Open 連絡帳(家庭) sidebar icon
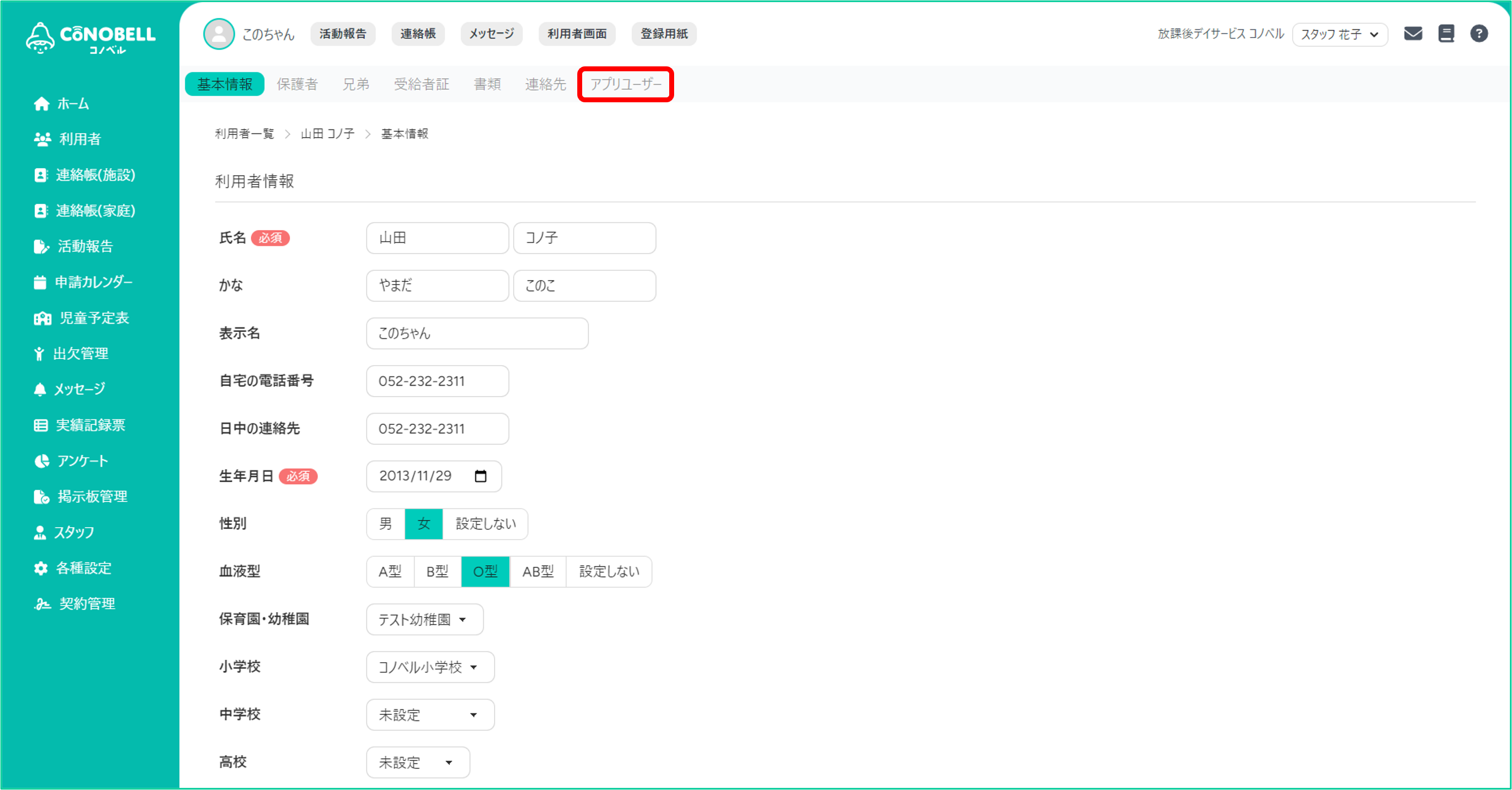 pos(40,211)
